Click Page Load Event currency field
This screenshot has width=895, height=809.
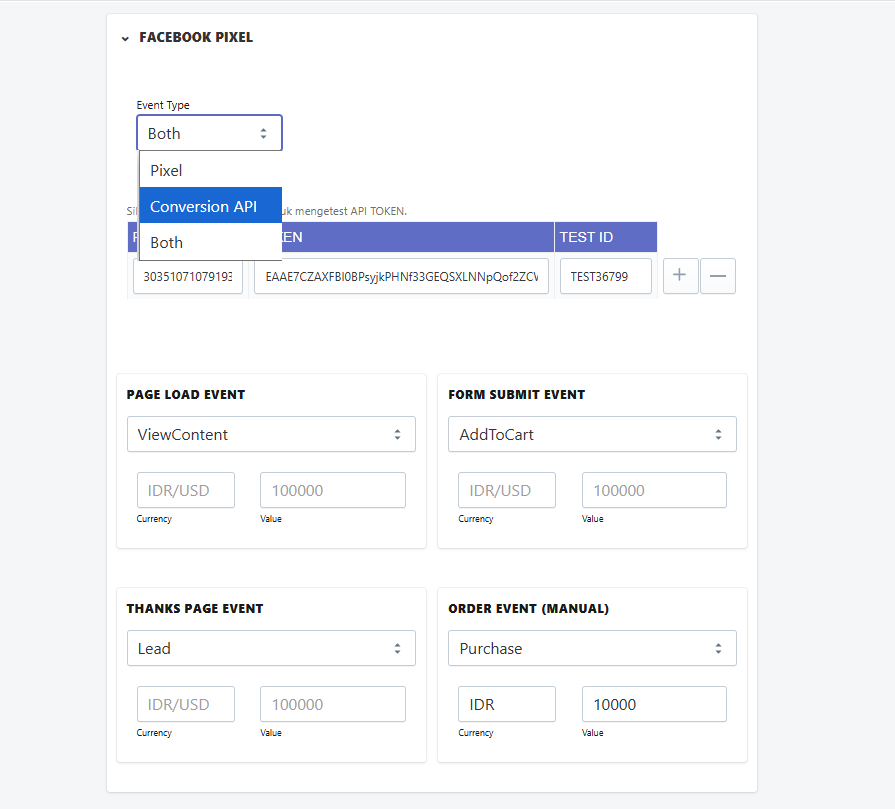[x=186, y=490]
